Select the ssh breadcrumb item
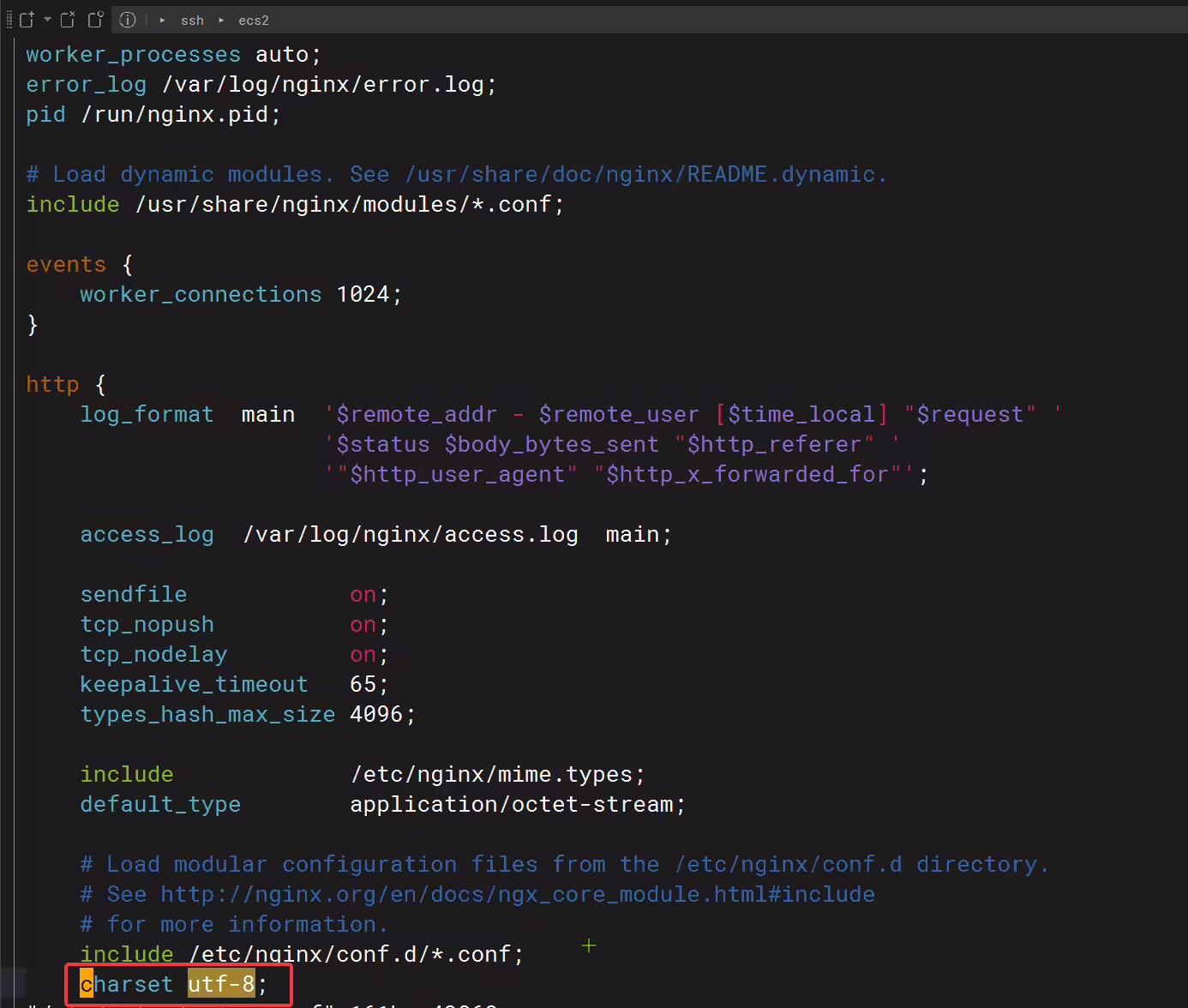This screenshot has height=1008, width=1188. [x=192, y=21]
